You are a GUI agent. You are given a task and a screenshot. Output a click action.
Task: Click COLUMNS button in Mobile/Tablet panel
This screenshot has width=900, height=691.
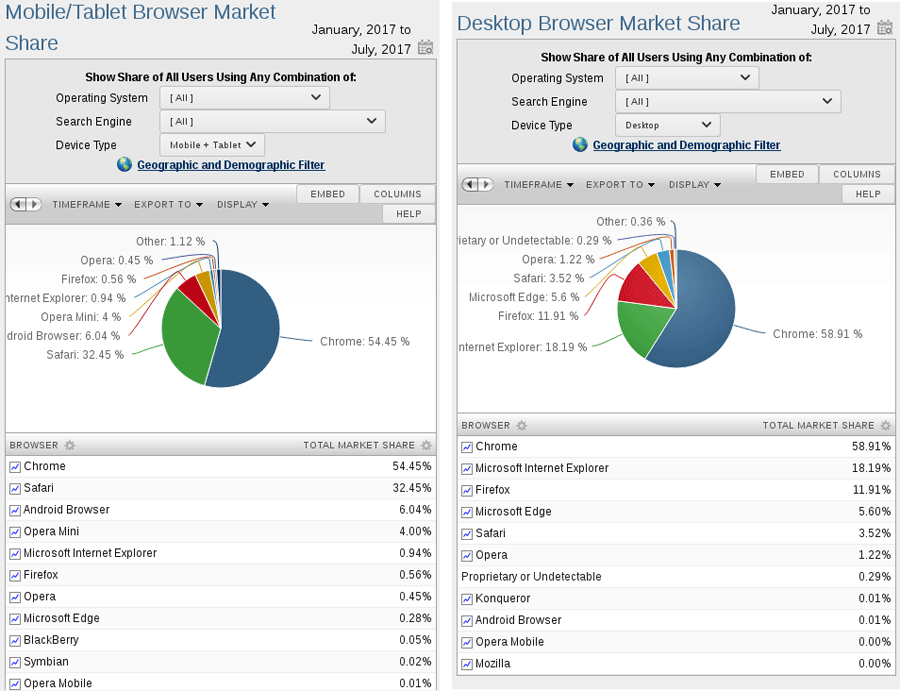398,194
